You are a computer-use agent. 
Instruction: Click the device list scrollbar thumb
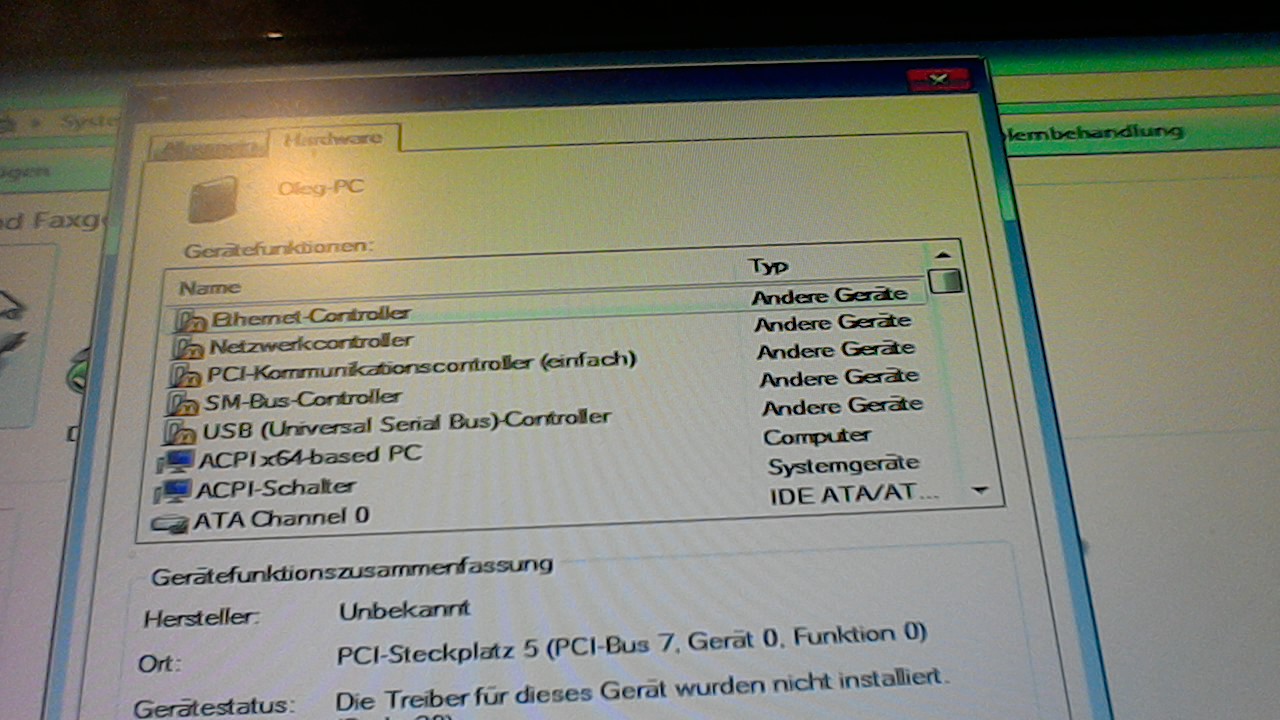(945, 281)
